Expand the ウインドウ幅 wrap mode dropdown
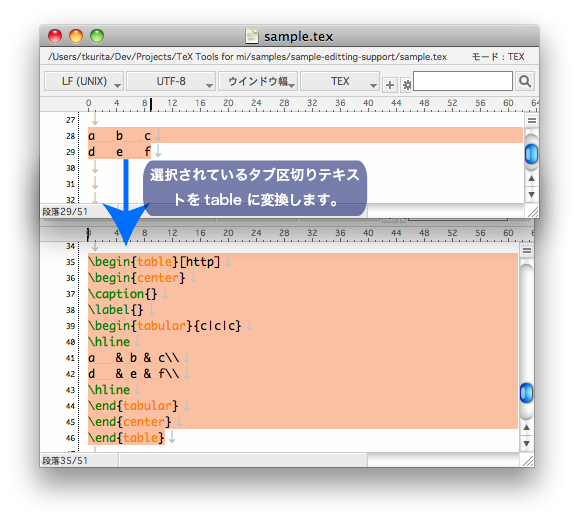This screenshot has width=579, height=522. [258, 81]
